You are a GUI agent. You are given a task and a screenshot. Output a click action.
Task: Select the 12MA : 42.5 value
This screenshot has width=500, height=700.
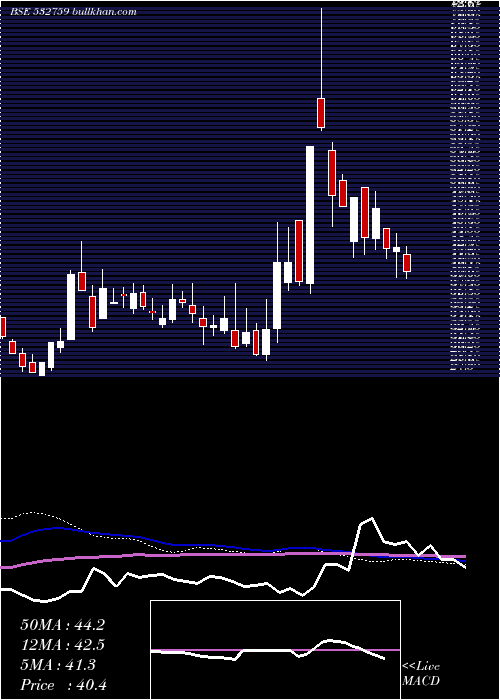(x=62, y=645)
